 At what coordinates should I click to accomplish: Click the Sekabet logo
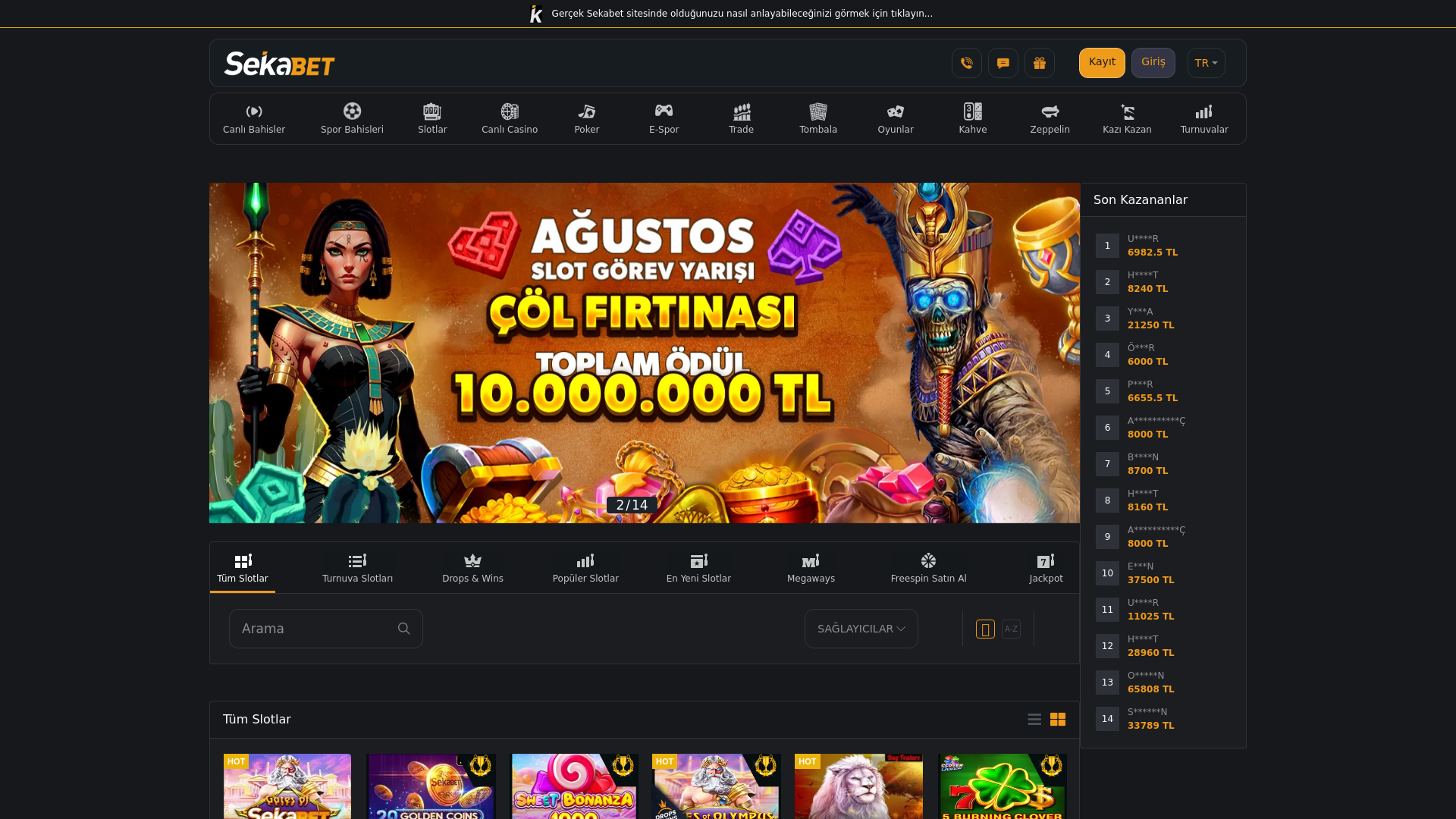pyautogui.click(x=280, y=64)
